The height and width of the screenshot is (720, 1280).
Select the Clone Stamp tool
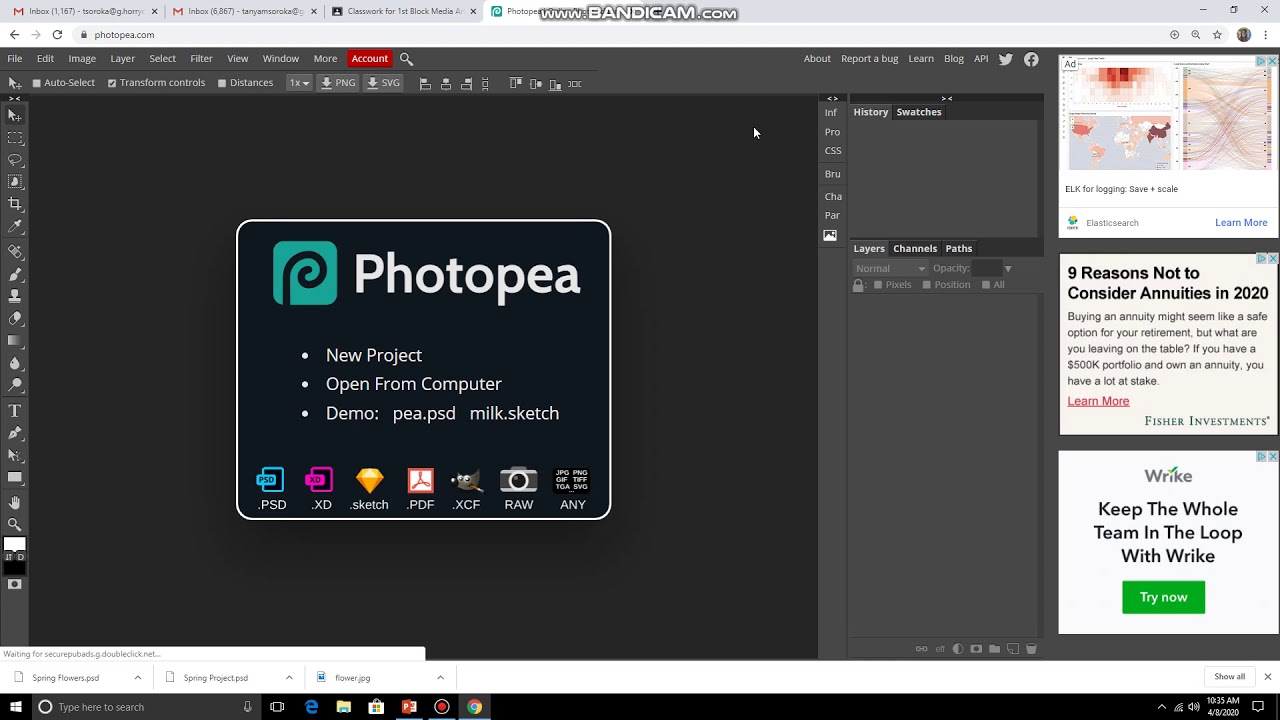[x=15, y=296]
